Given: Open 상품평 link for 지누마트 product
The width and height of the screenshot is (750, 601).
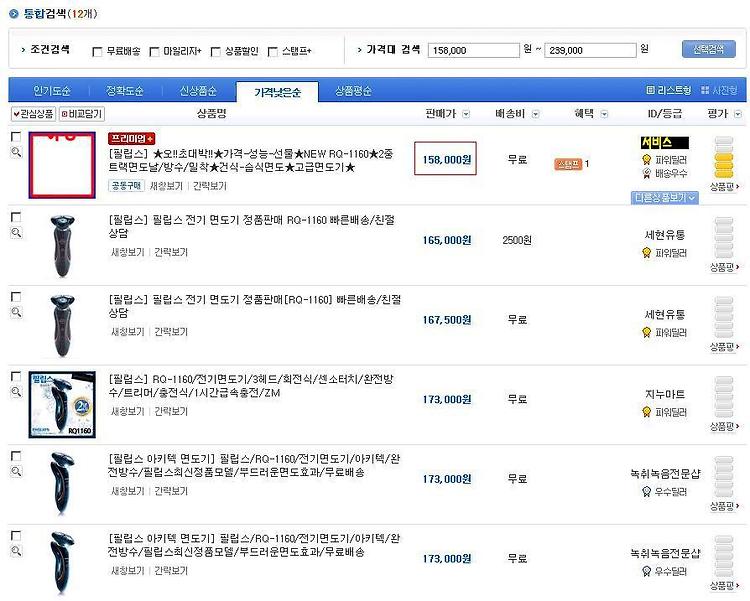Looking at the screenshot, I should (724, 426).
